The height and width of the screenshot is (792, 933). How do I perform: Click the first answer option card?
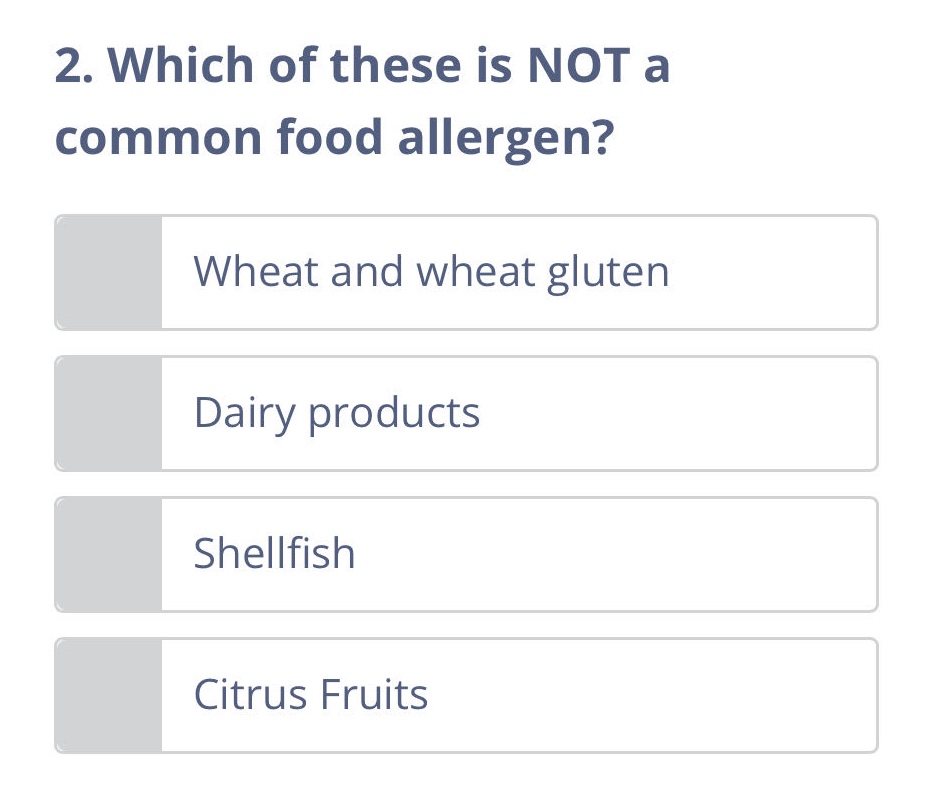[466, 272]
